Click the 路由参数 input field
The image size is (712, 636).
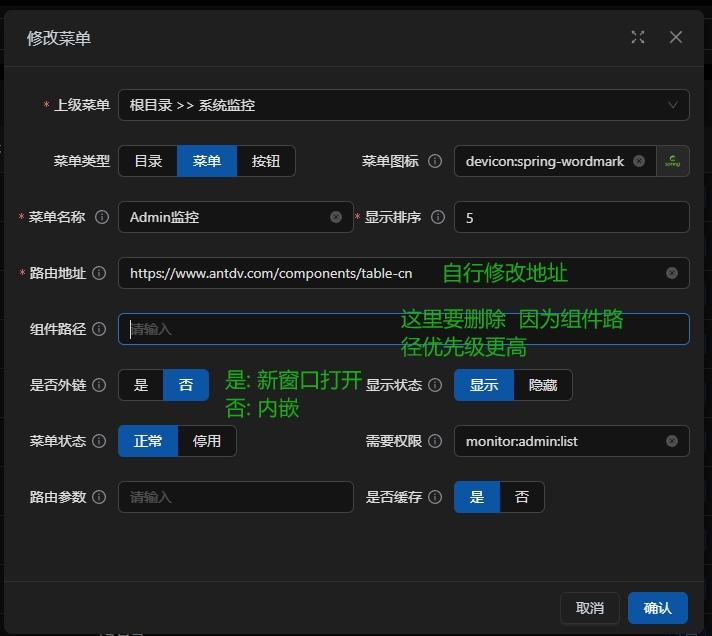click(x=235, y=497)
